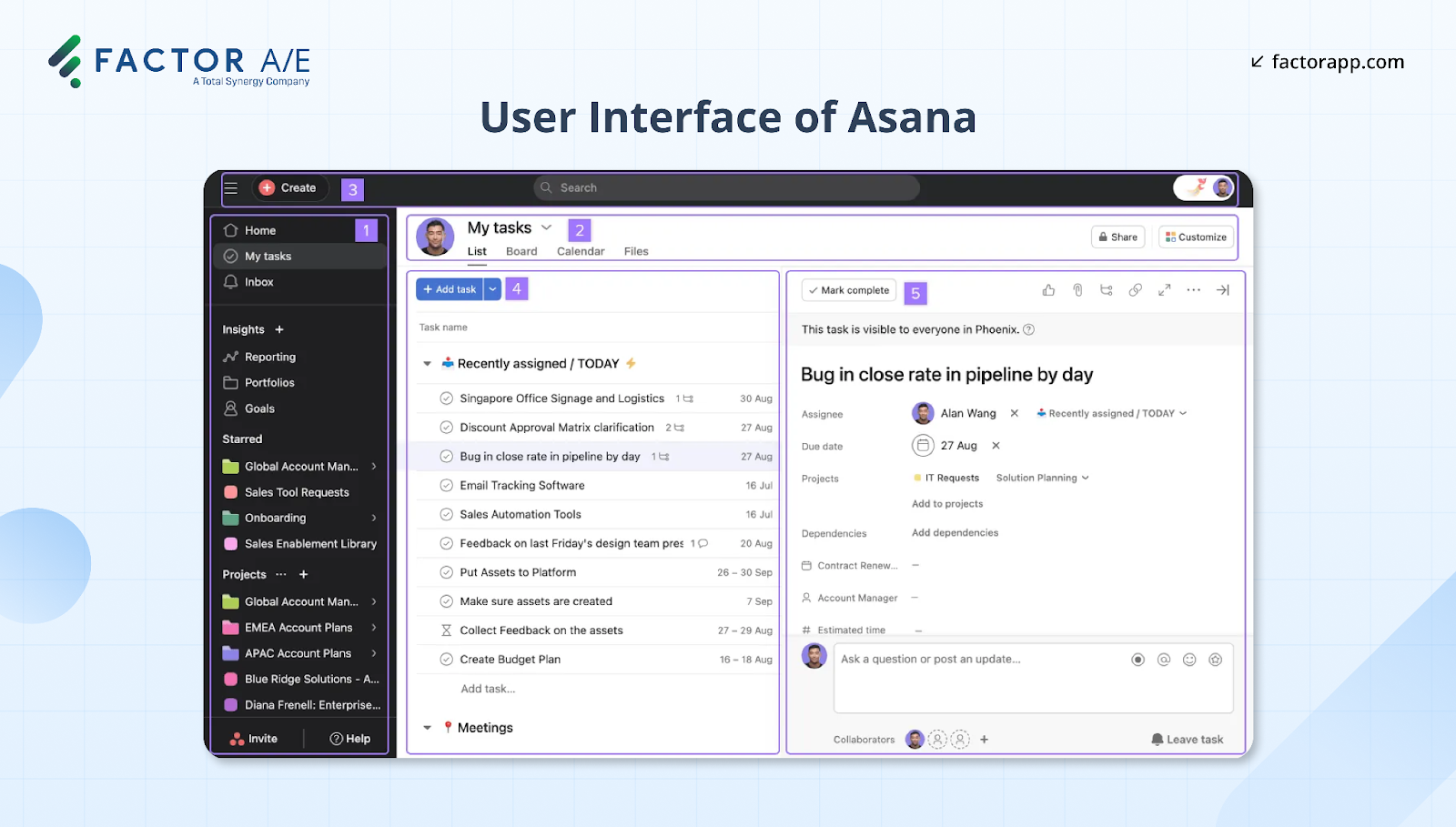Click Mark complete on the open task
1456x827 pixels.
847,289
